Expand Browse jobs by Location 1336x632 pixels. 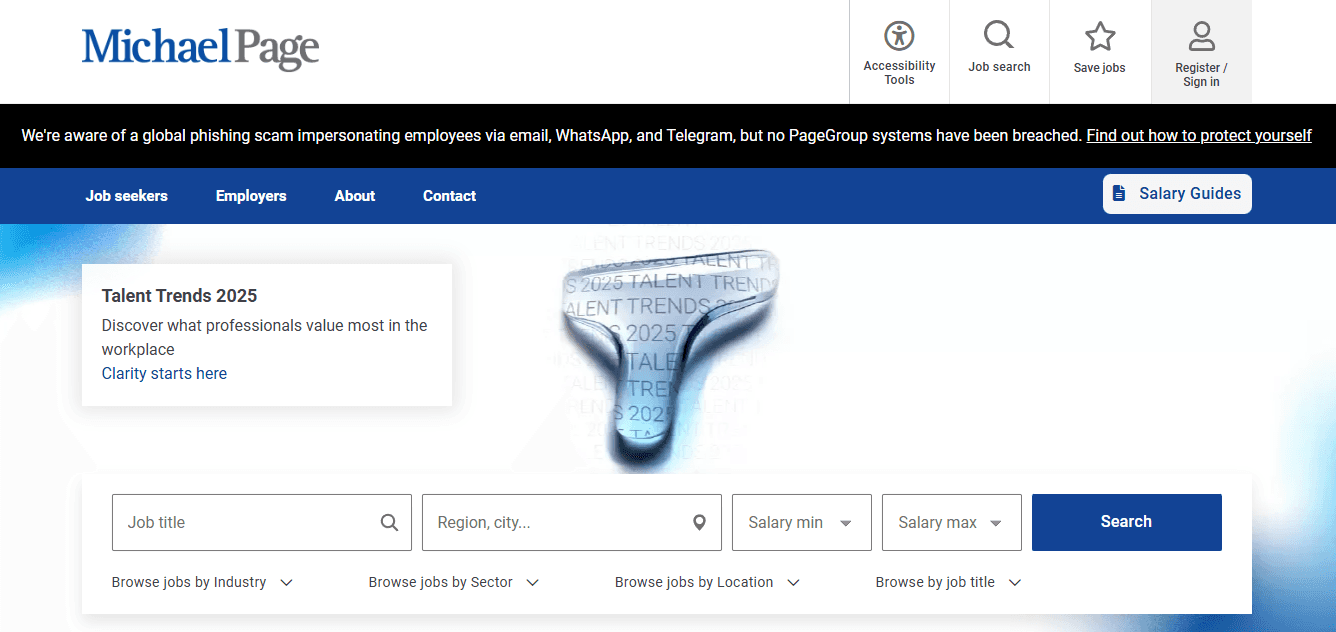707,582
